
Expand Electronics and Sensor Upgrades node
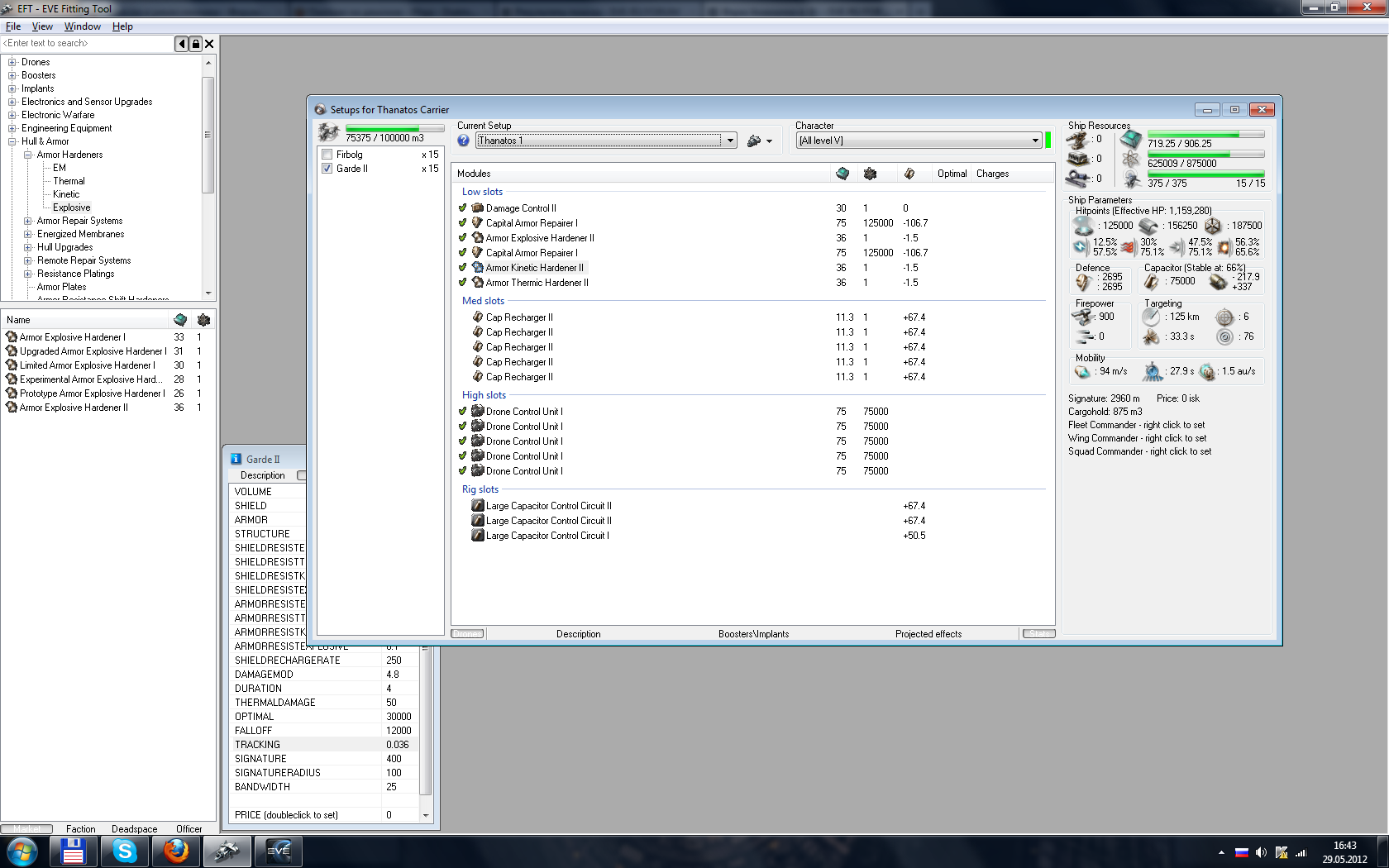12,102
